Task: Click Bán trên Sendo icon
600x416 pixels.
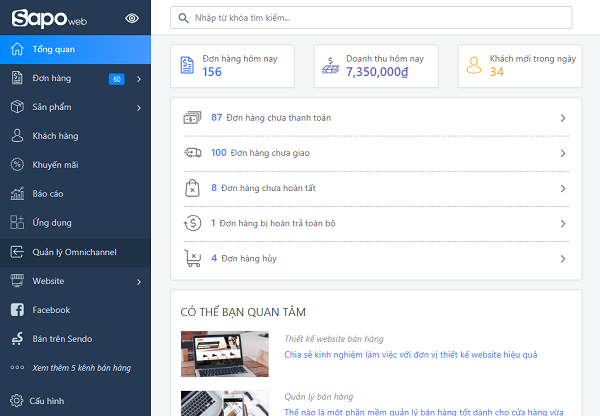Action: coord(17,339)
